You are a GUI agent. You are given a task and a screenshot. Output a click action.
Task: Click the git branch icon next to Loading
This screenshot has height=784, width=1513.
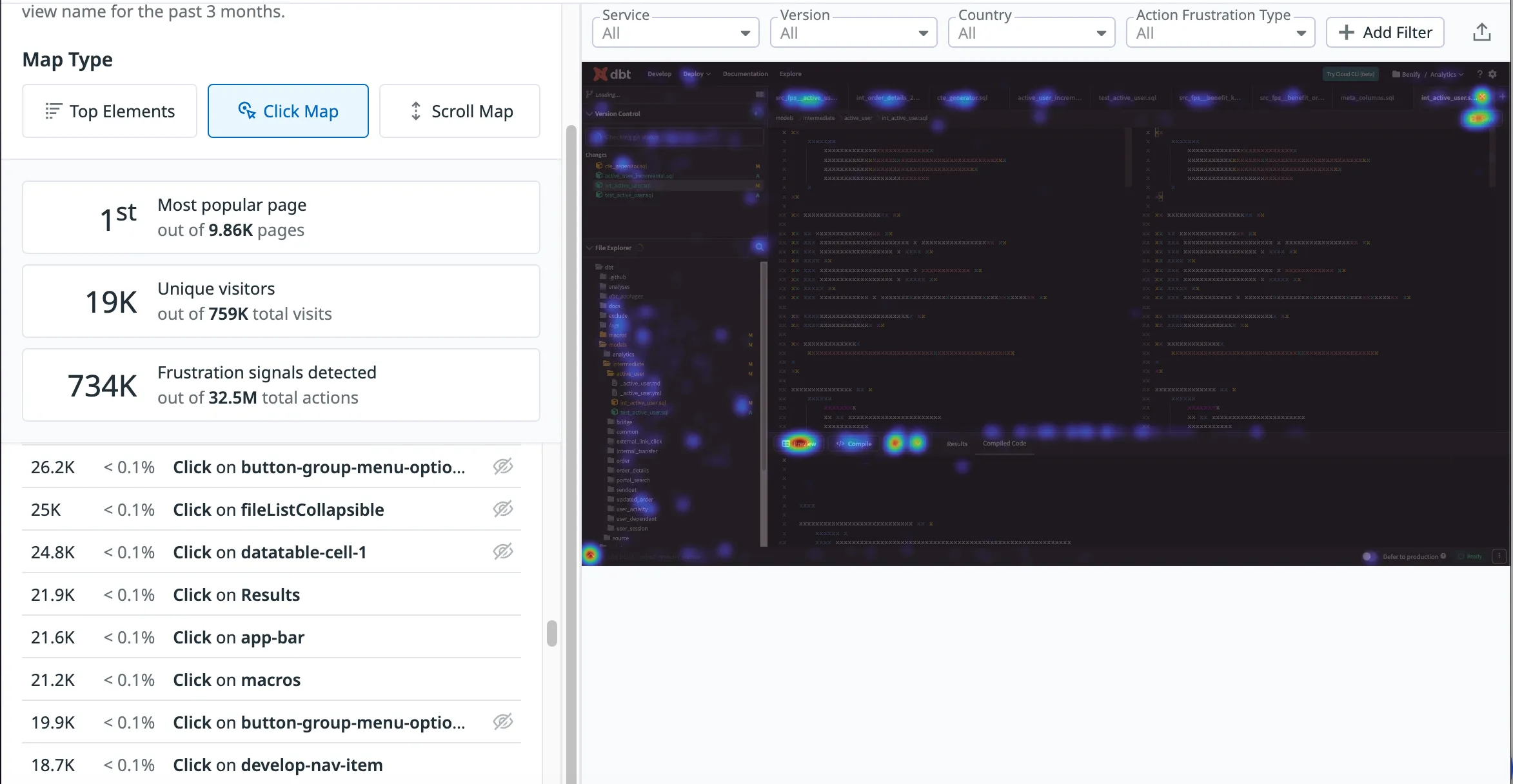tap(589, 94)
